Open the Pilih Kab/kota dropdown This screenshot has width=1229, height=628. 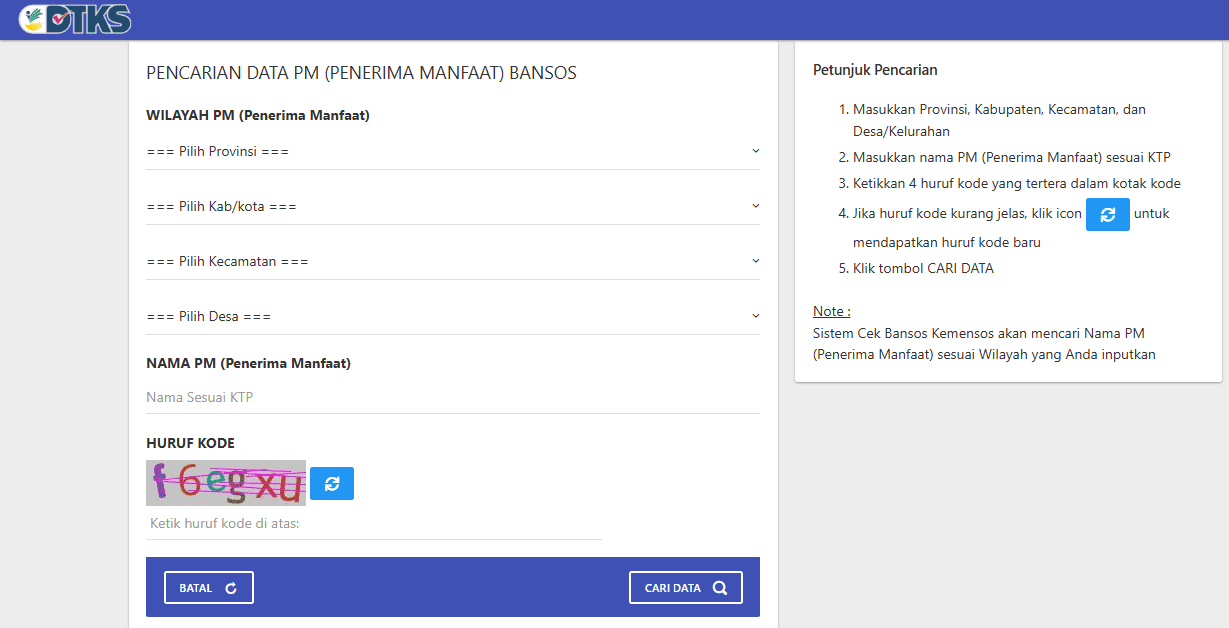(450, 207)
